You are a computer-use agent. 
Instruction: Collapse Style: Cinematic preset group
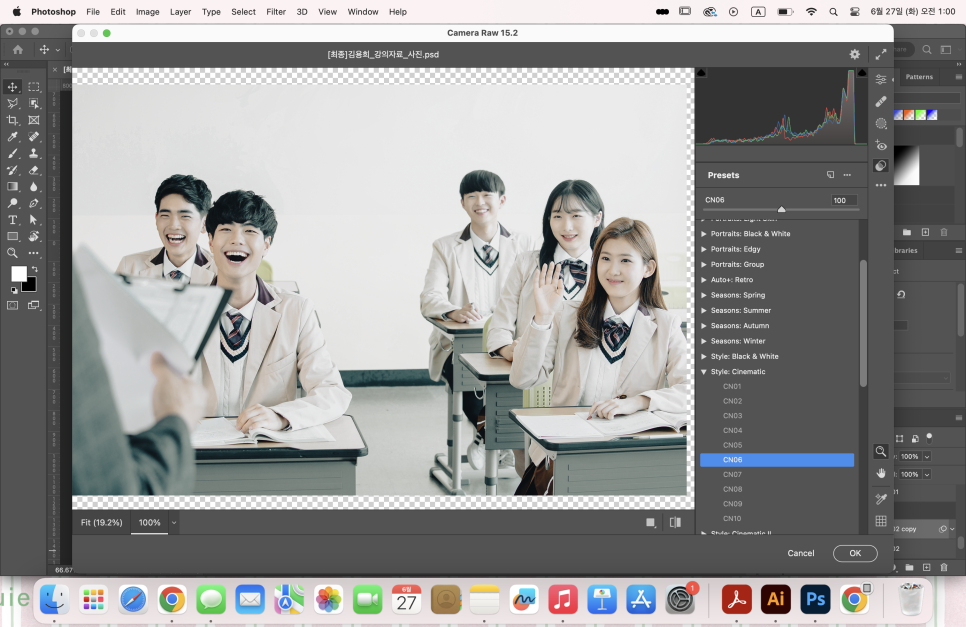[x=704, y=372]
